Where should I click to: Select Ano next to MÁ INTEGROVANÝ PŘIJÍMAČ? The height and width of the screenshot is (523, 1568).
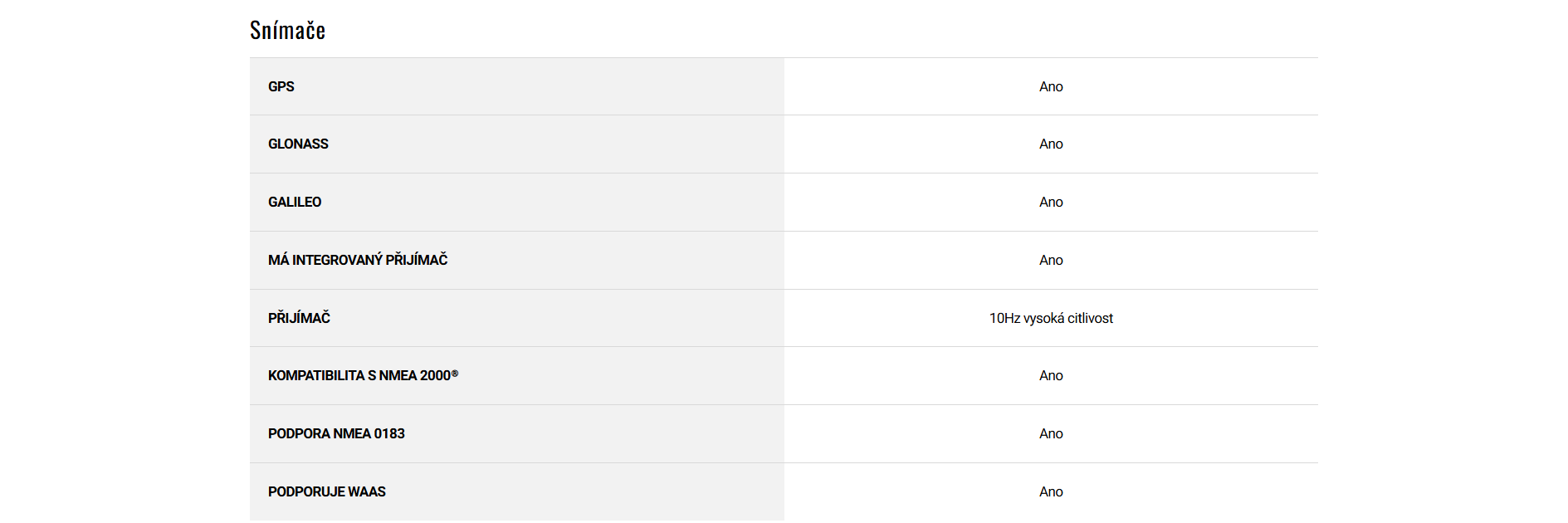(x=1051, y=260)
